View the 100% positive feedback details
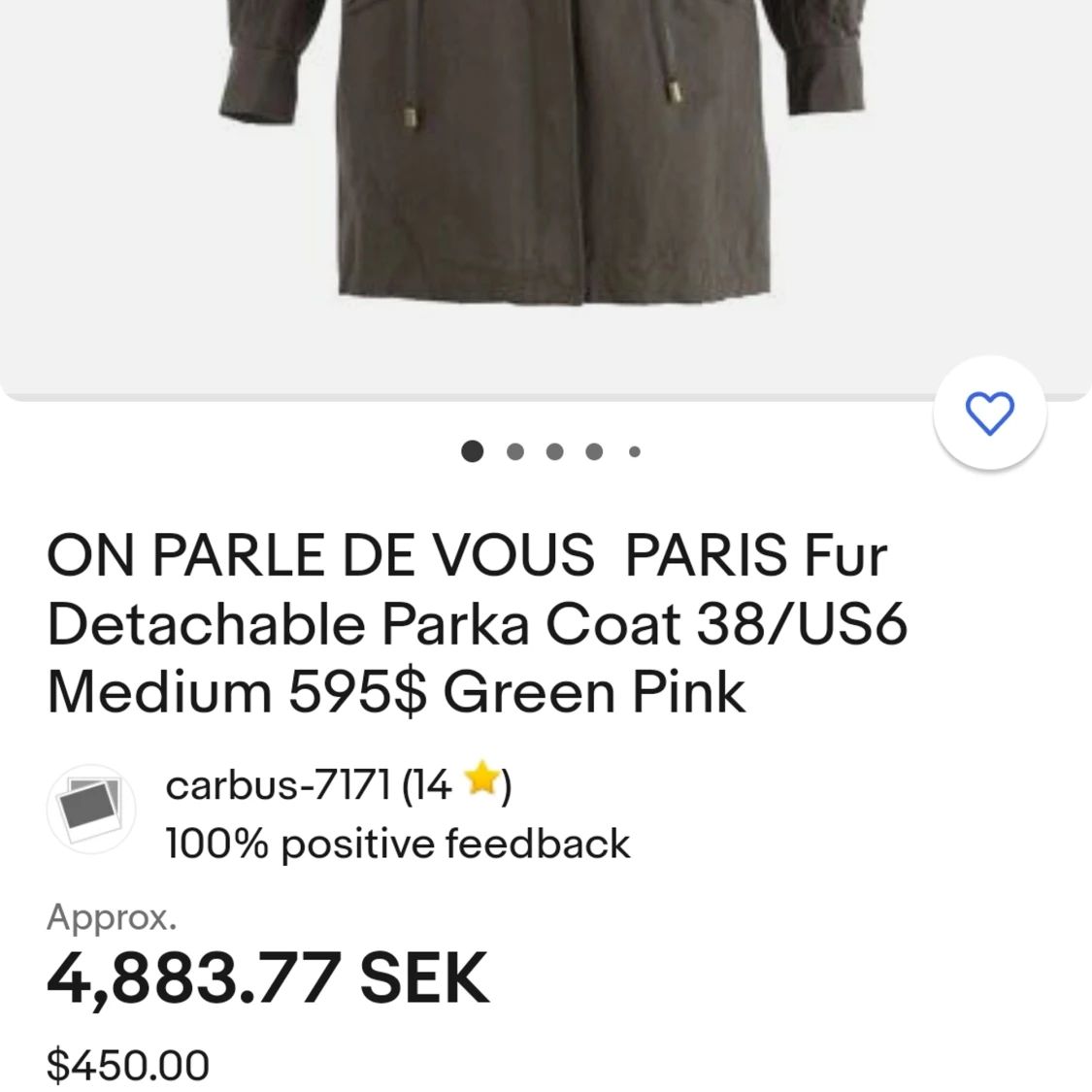1092x1092 pixels. pos(396,844)
